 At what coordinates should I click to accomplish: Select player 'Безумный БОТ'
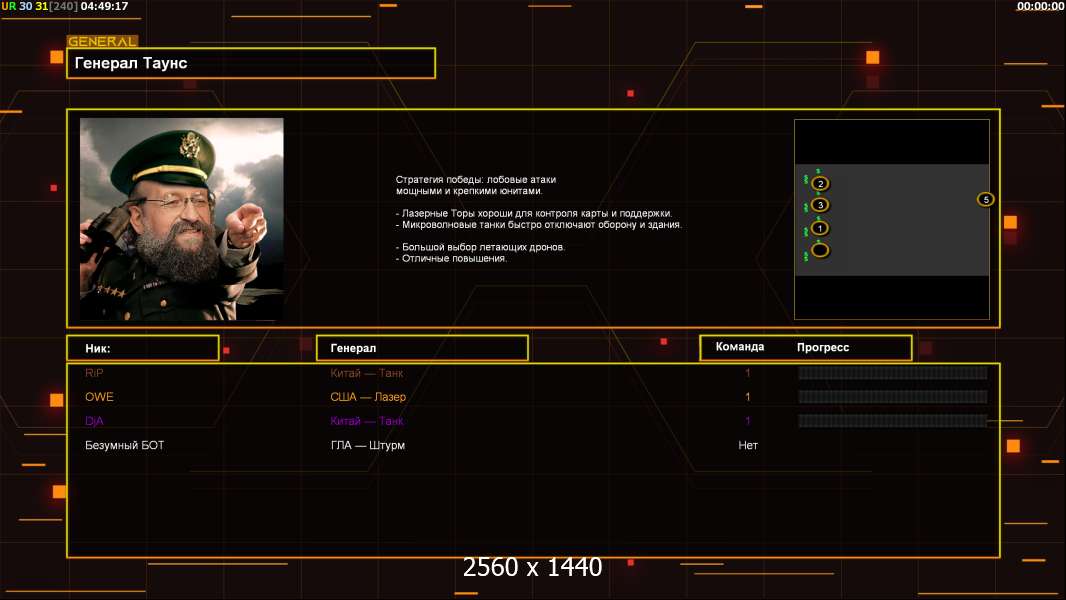(x=124, y=445)
